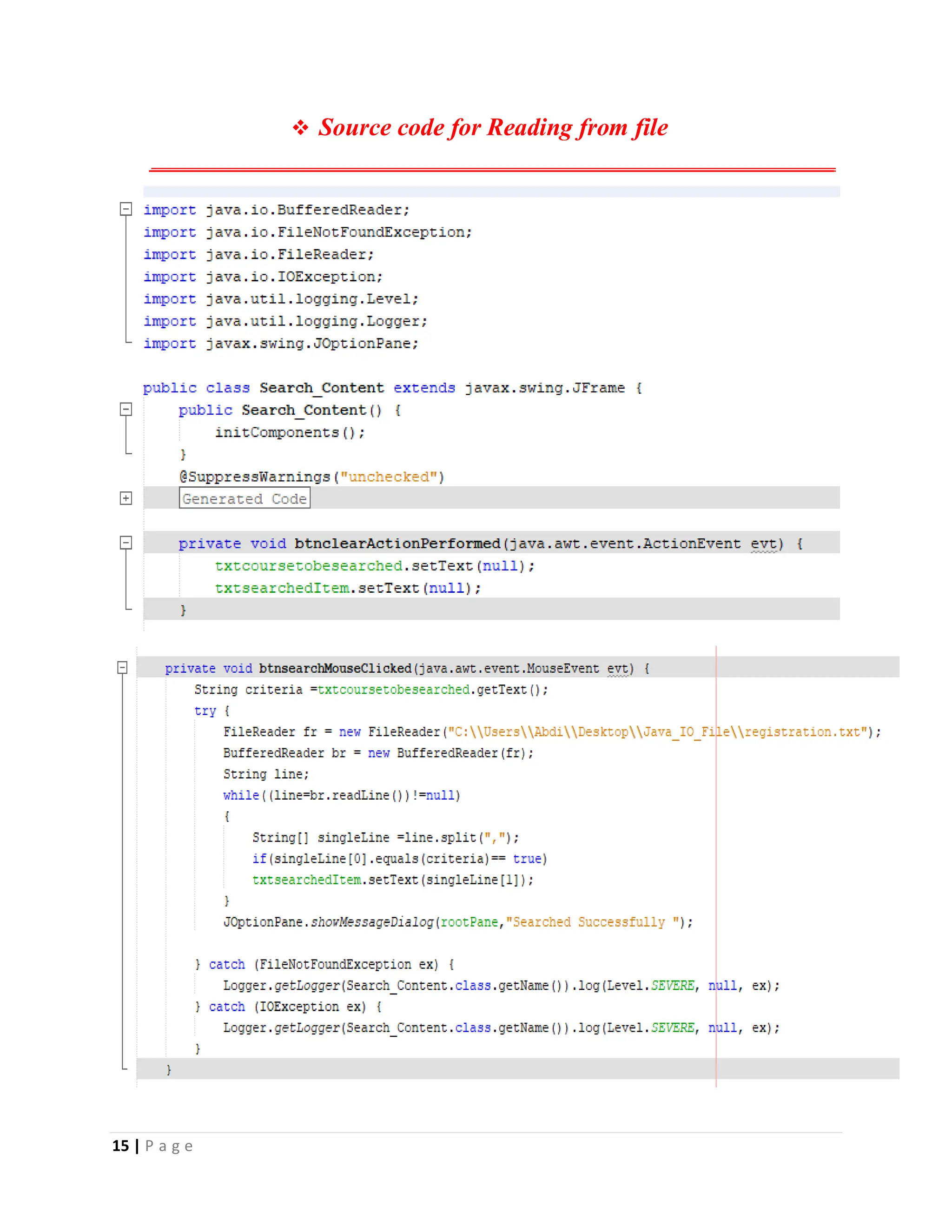The height and width of the screenshot is (1232, 952).
Task: Click the line 'import java.util.logging.Level;'
Action: (281, 299)
